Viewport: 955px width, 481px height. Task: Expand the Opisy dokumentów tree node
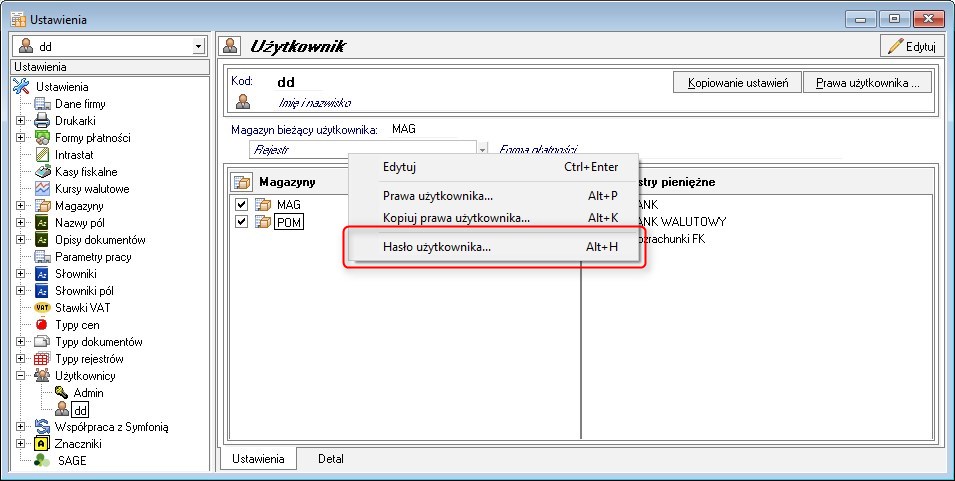coord(21,240)
